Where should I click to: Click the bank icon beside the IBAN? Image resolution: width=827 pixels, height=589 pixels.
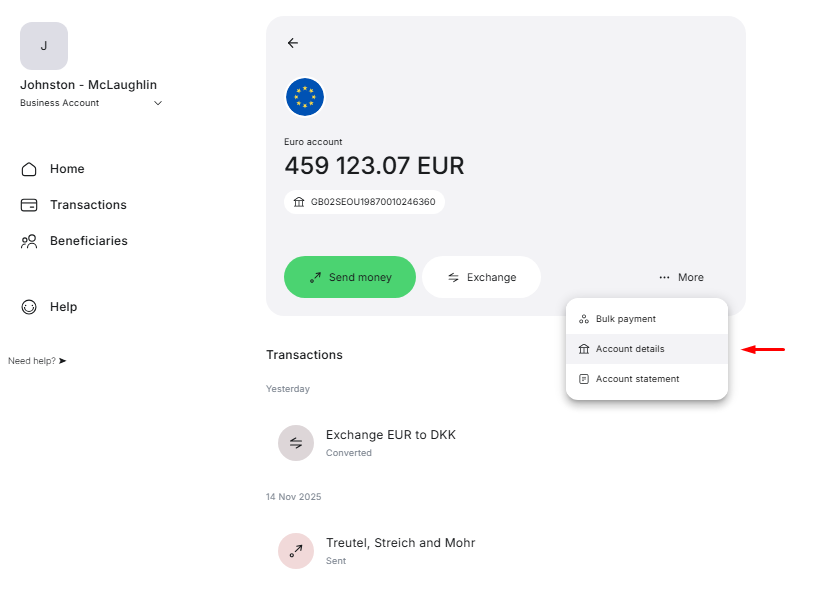click(299, 202)
